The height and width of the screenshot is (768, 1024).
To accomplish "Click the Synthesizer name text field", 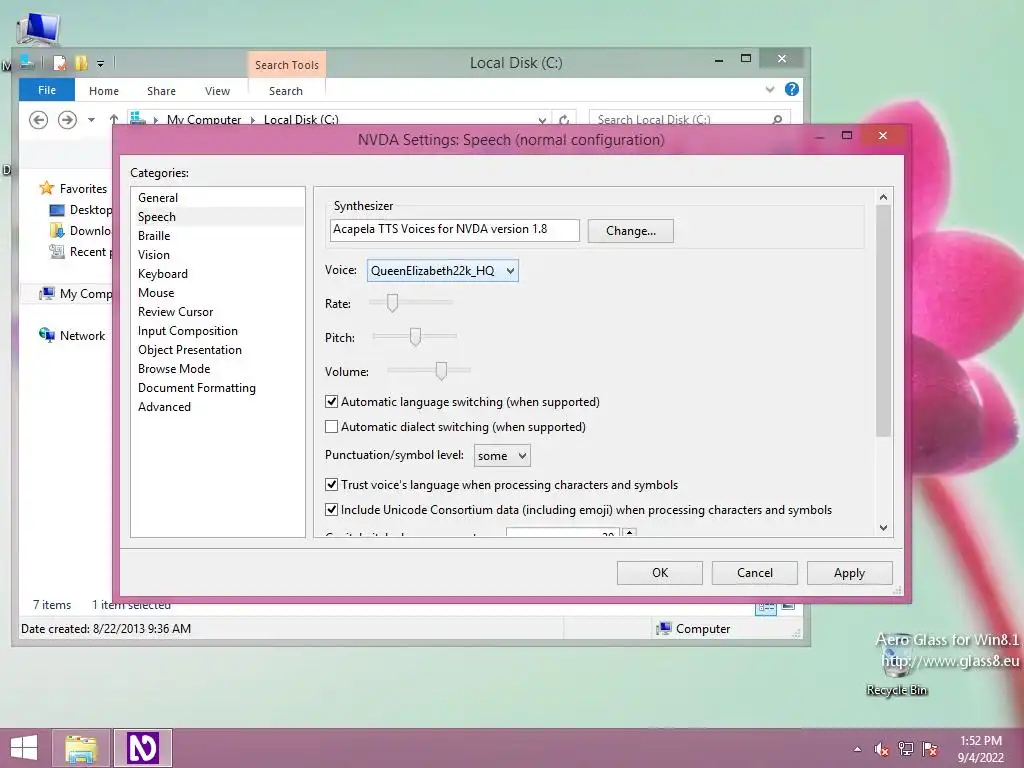I will 455,230.
